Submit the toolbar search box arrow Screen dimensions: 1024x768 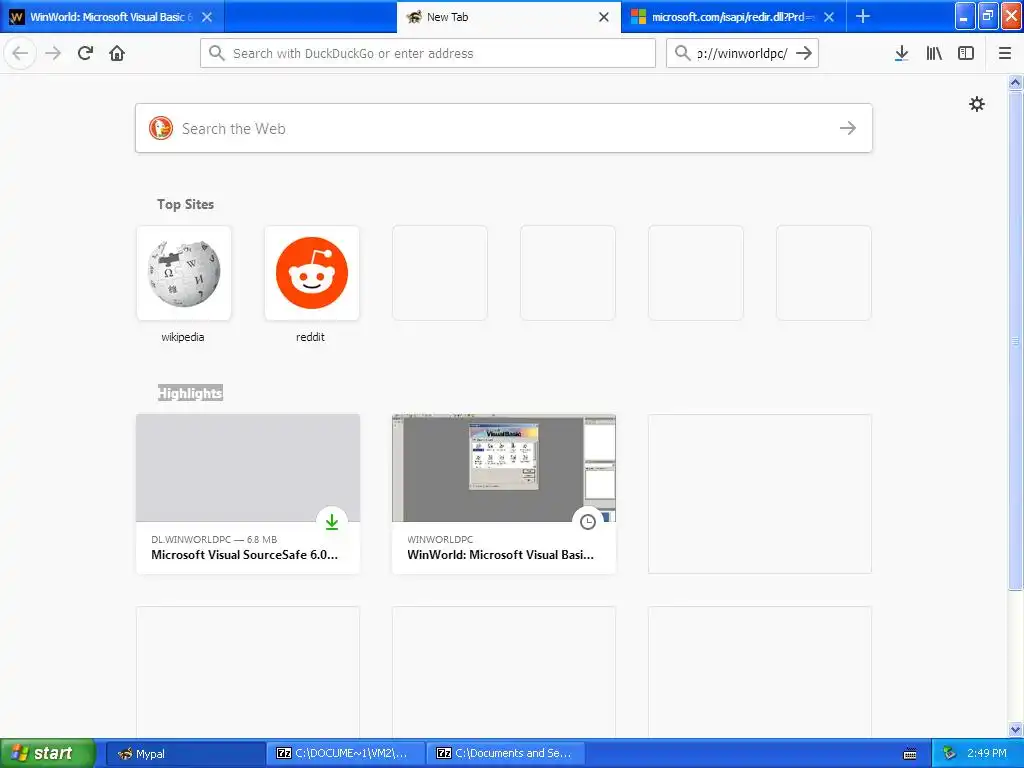(804, 53)
